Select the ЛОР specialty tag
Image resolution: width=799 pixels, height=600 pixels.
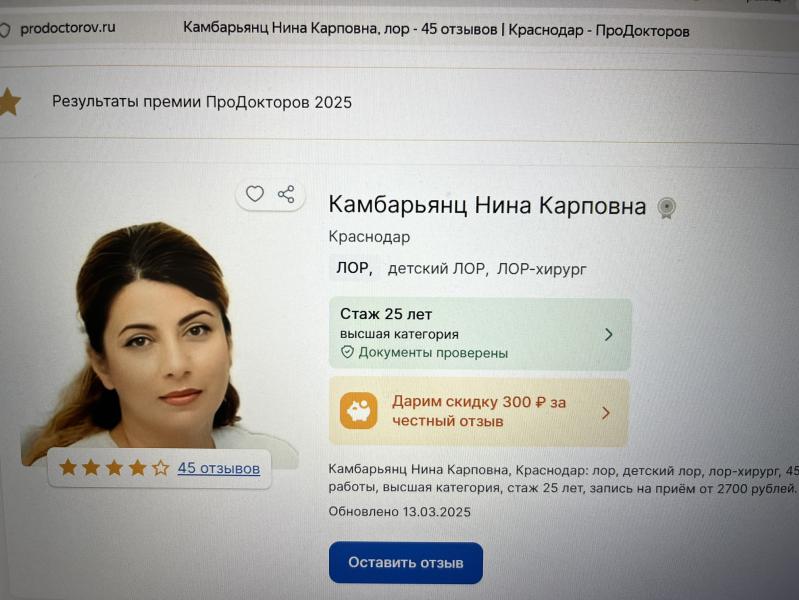coord(355,268)
